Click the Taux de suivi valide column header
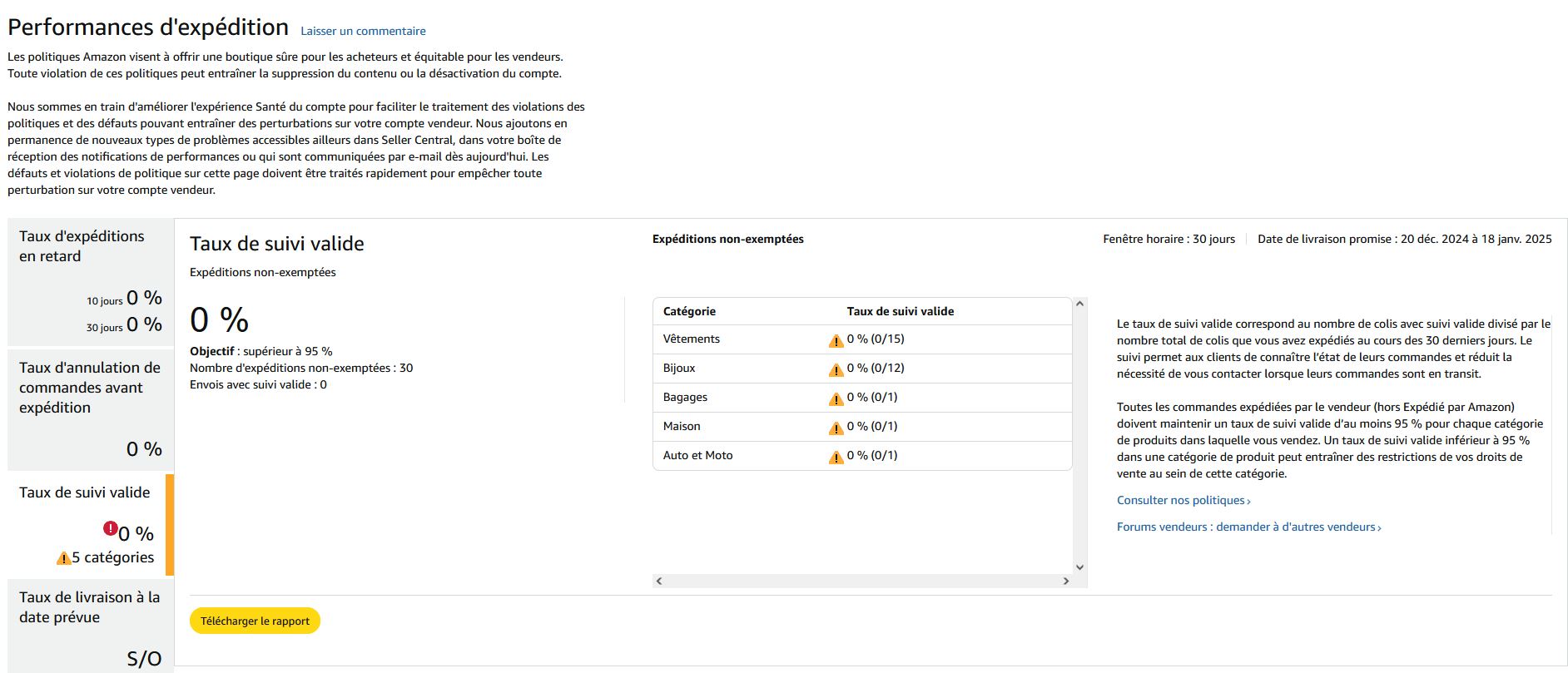The width and height of the screenshot is (1568, 673). click(x=901, y=311)
